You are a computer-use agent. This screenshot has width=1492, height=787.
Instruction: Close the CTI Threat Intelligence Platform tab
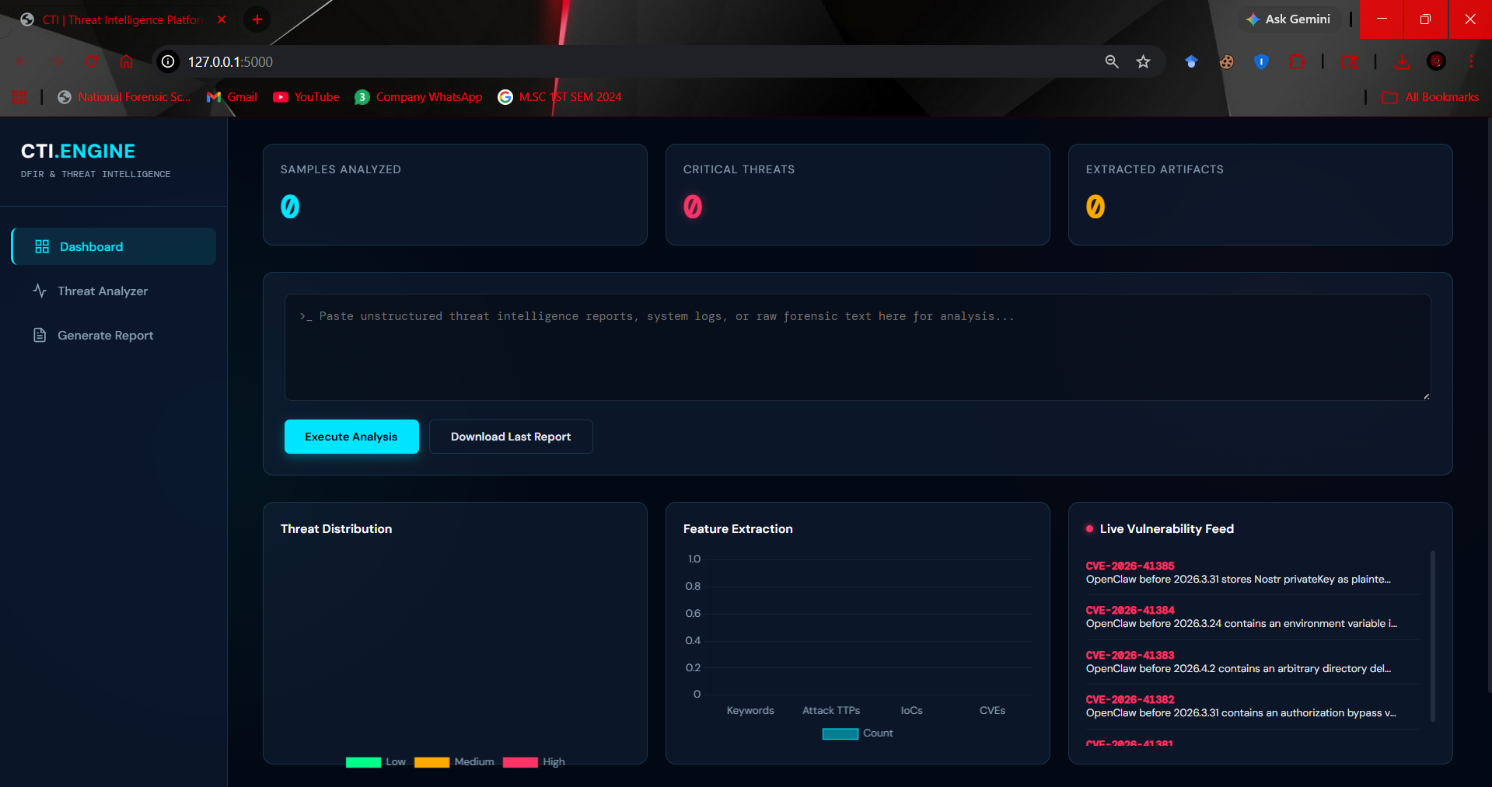[221, 20]
